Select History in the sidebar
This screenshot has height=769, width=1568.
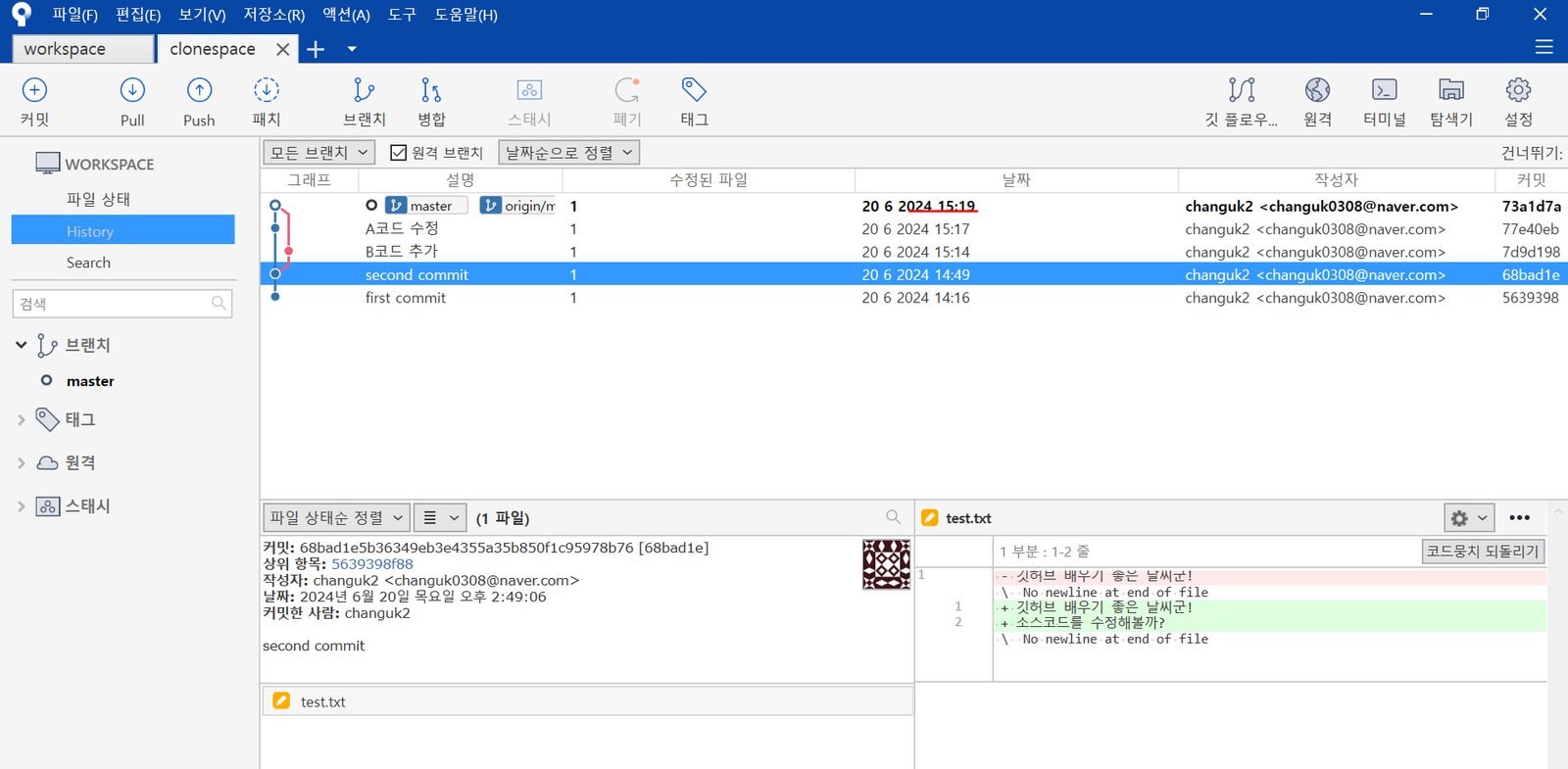122,229
